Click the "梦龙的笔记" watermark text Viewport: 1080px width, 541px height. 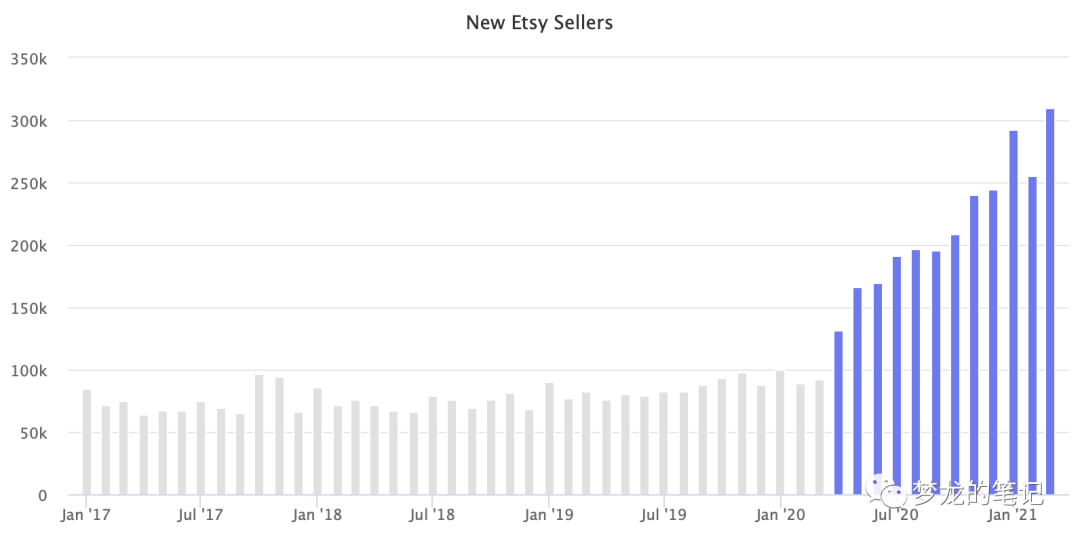977,491
